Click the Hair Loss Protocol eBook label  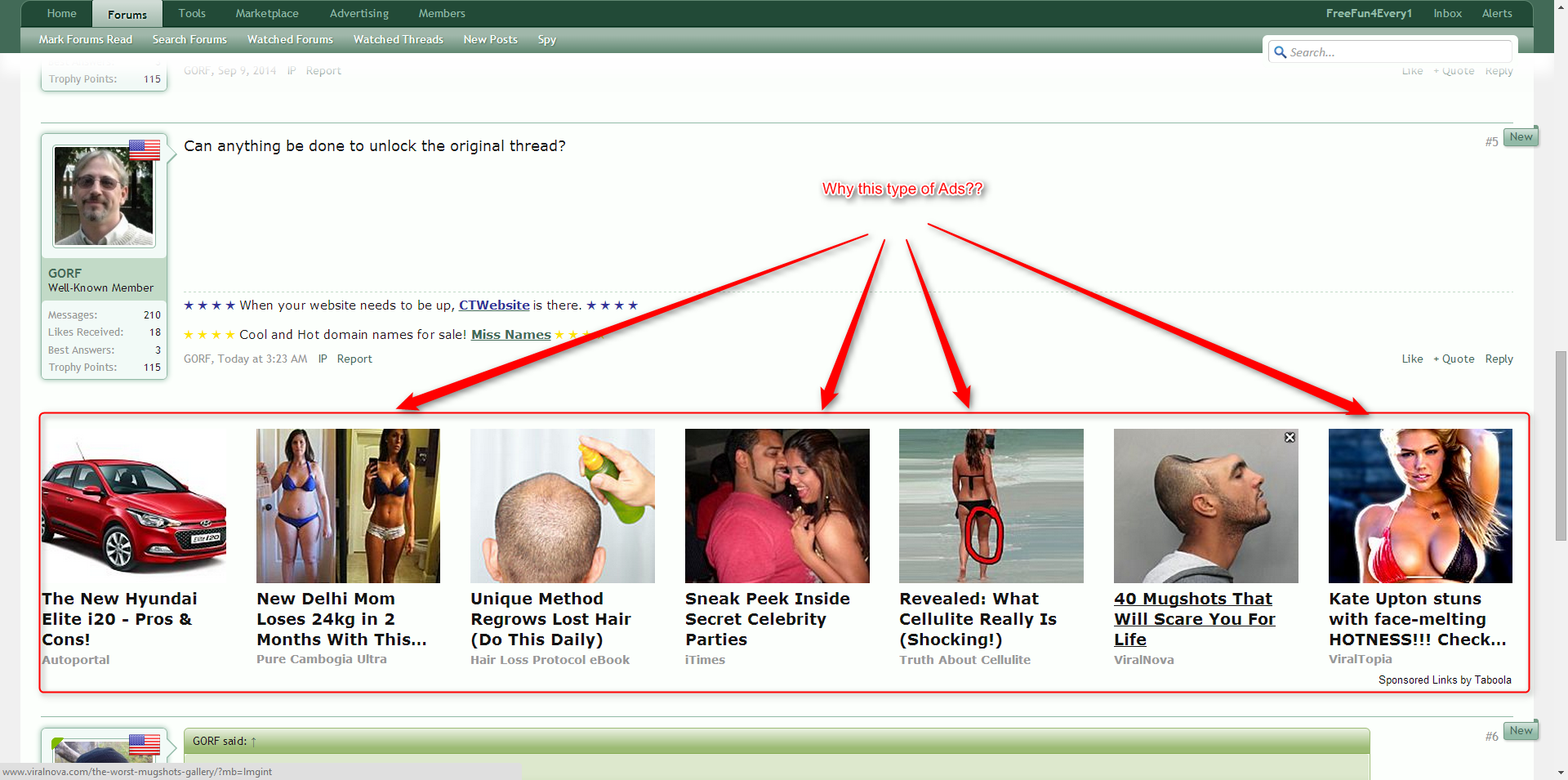(x=550, y=660)
